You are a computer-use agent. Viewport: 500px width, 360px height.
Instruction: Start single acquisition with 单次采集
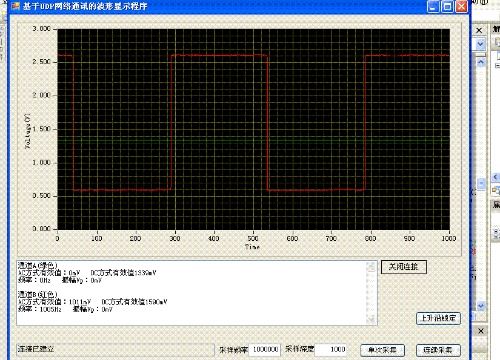[x=382, y=350]
